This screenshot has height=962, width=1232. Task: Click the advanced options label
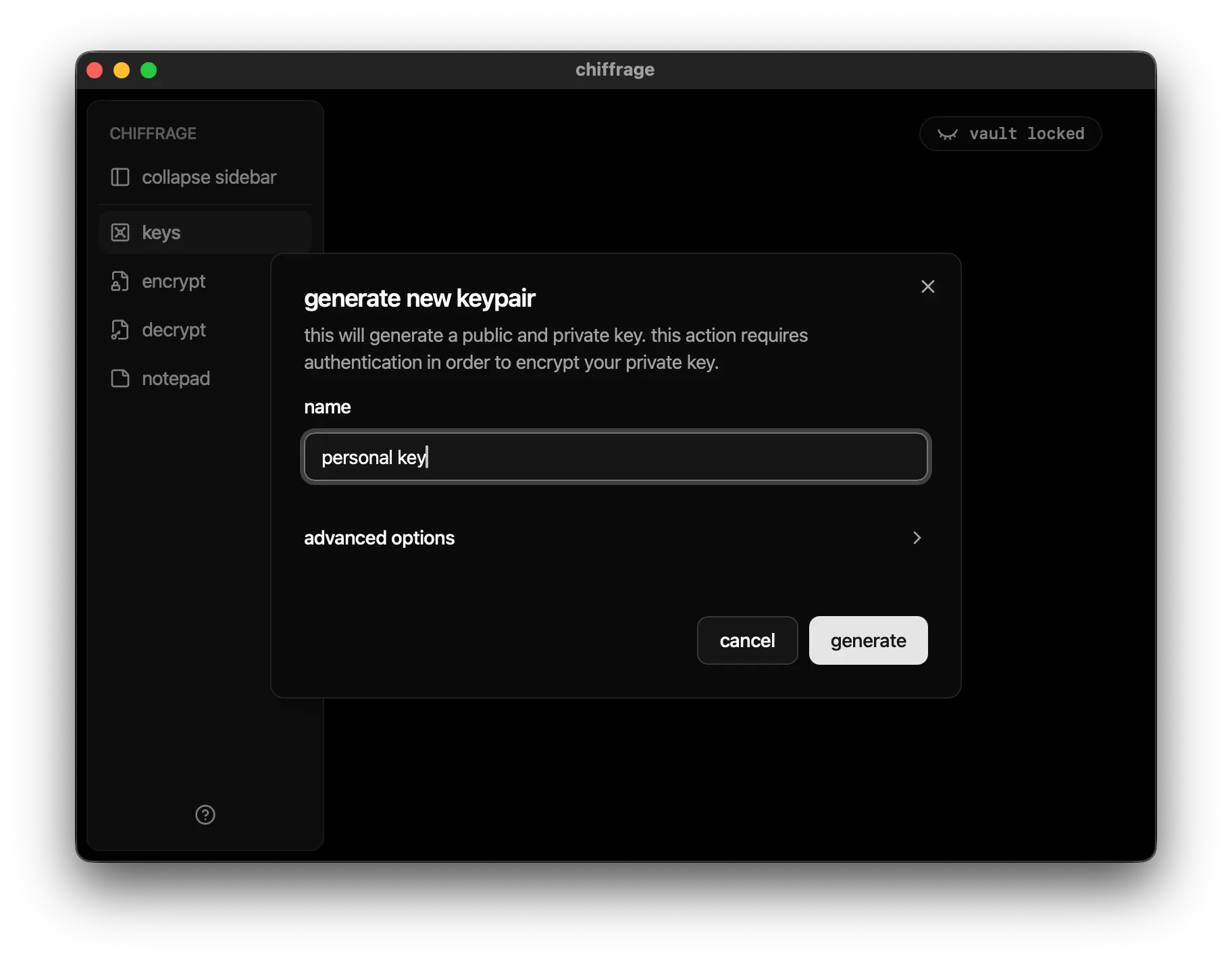point(379,538)
